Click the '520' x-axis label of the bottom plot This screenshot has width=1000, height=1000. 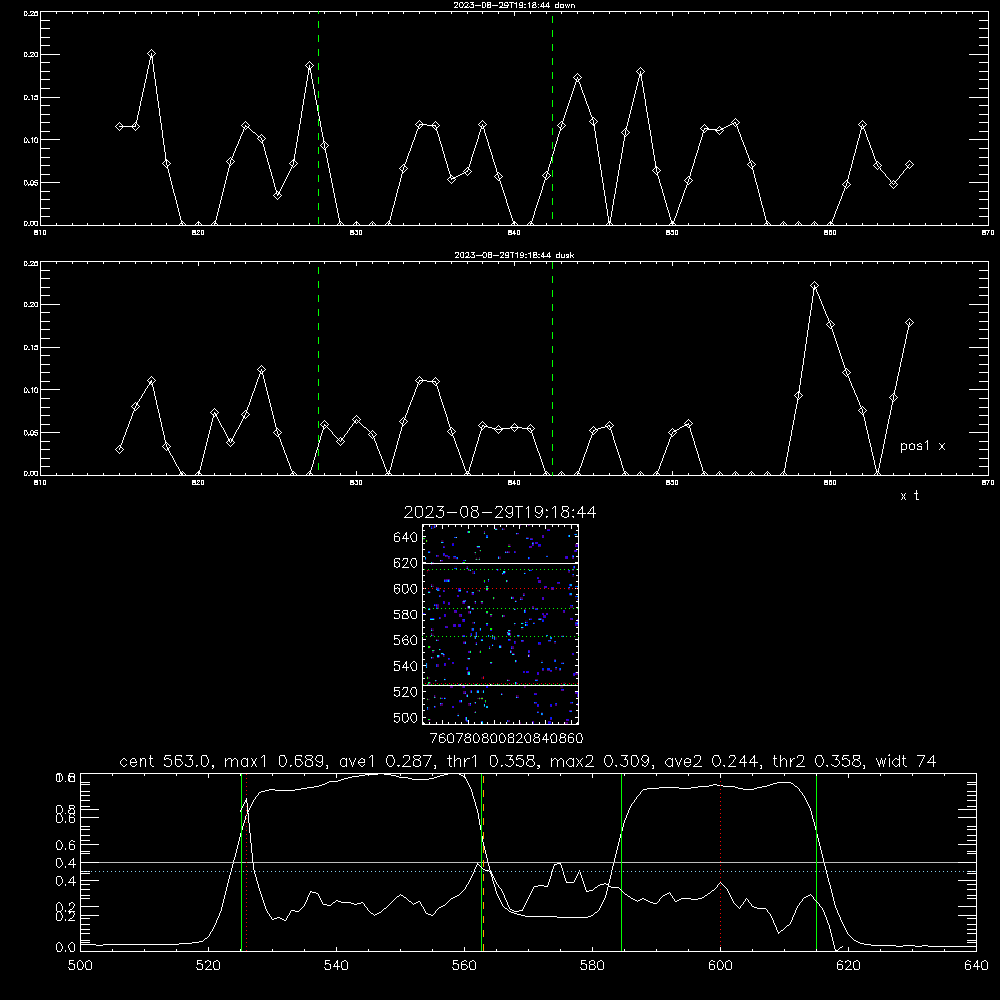pos(208,966)
